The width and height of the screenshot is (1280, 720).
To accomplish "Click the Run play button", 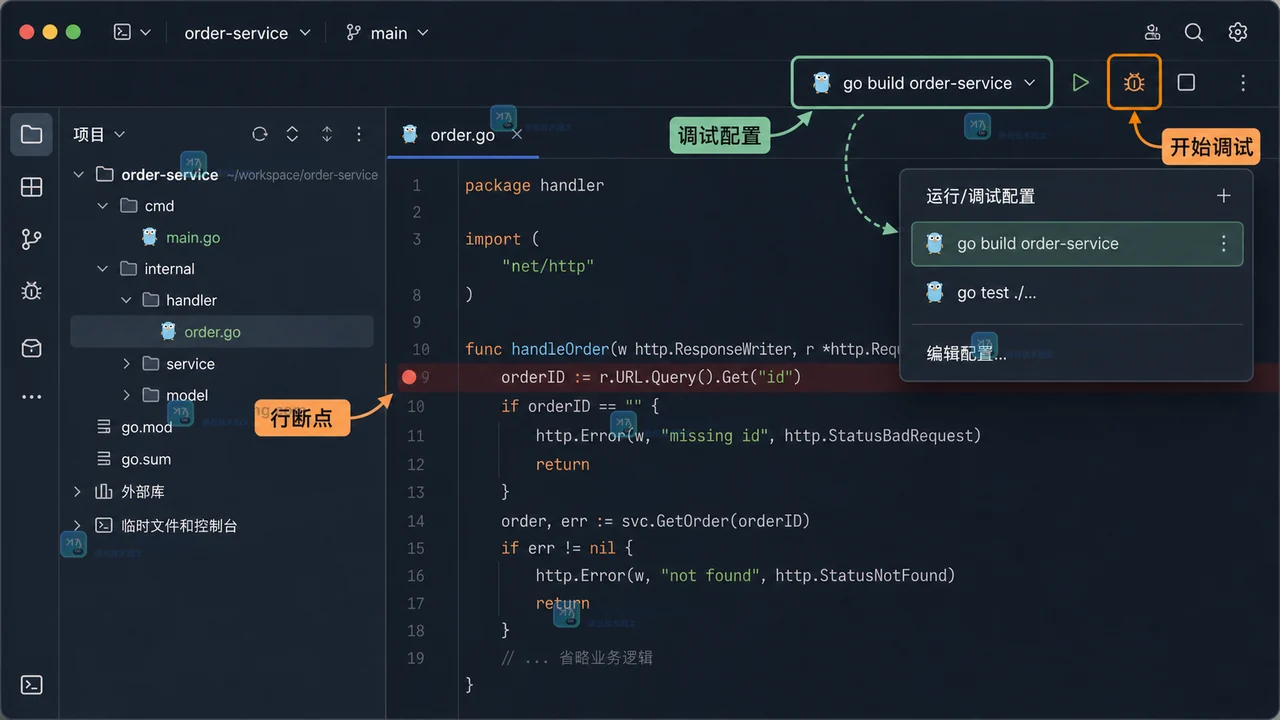I will click(1080, 83).
